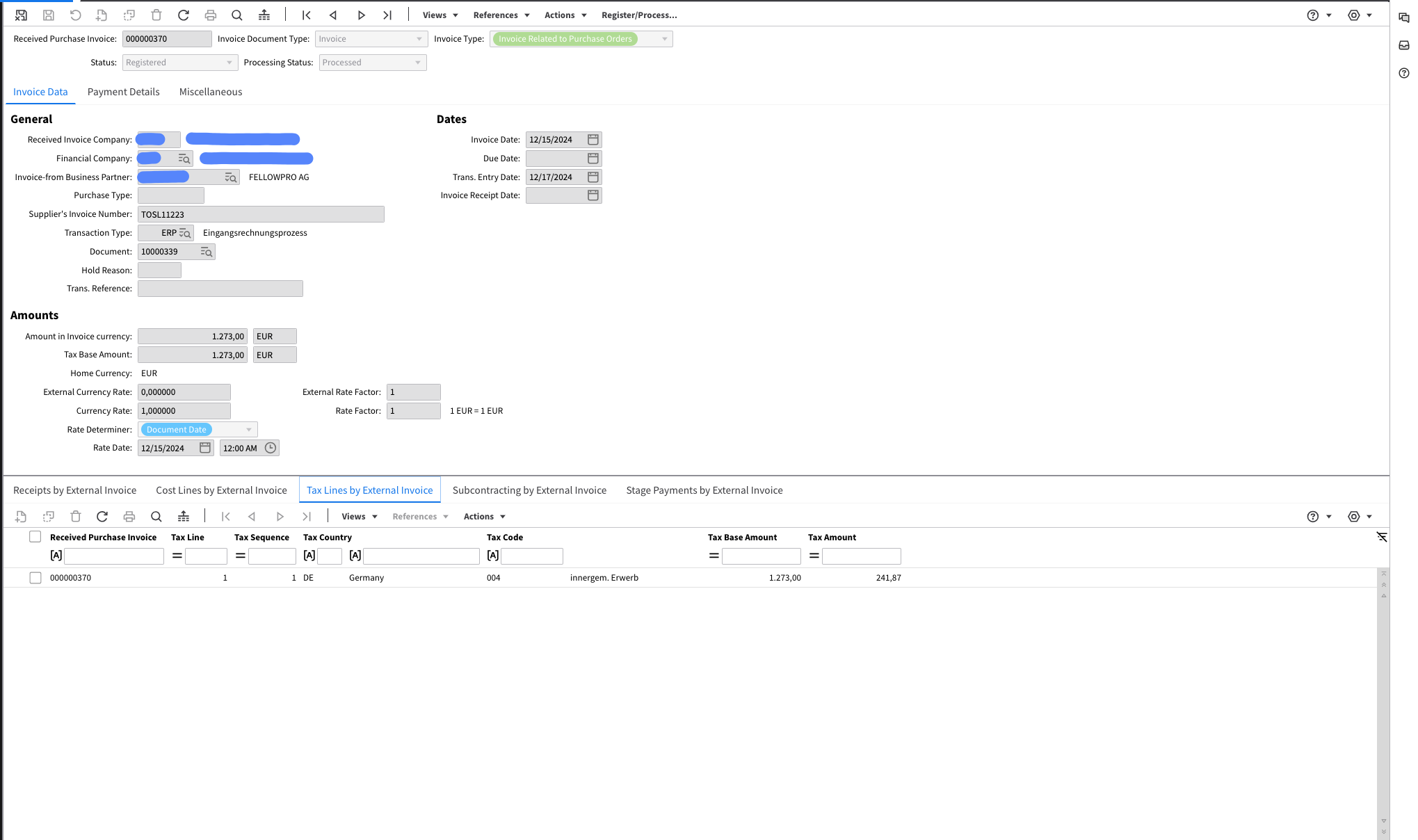Expand the Invoice Type dropdown

coord(664,39)
